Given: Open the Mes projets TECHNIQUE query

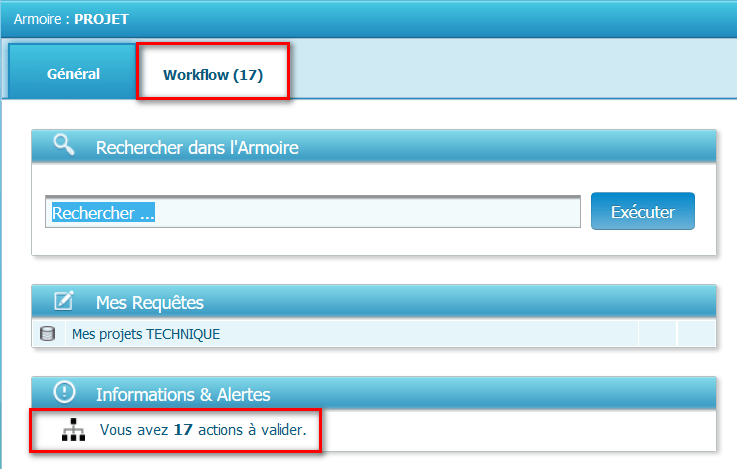Looking at the screenshot, I should pyautogui.click(x=145, y=334).
